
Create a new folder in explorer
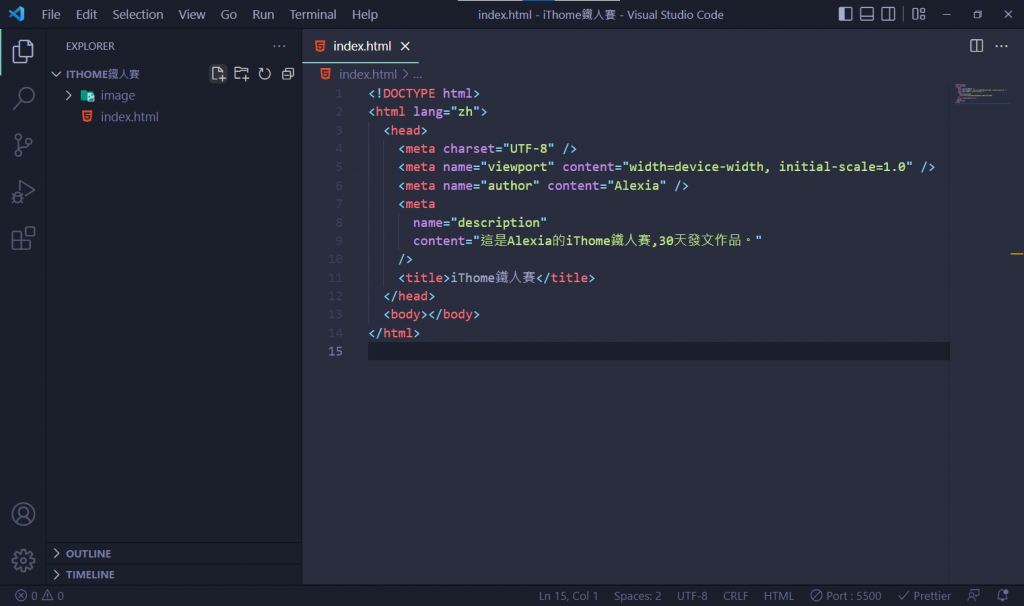pos(242,74)
